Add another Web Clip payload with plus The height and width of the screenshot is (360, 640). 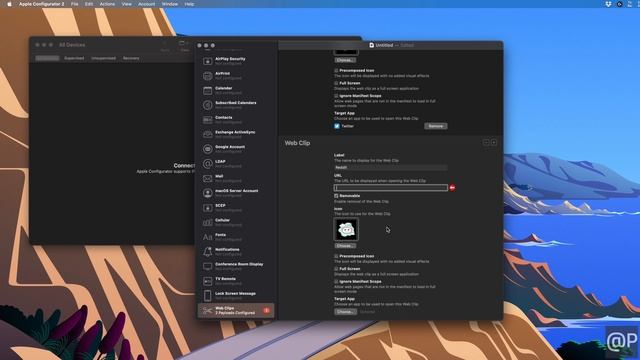(494, 142)
